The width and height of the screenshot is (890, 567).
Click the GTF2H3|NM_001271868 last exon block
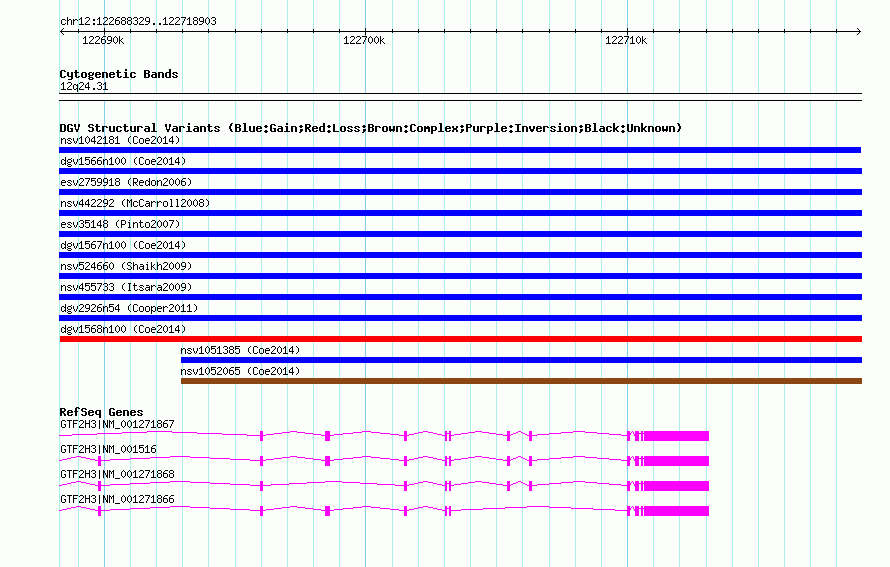coord(677,486)
